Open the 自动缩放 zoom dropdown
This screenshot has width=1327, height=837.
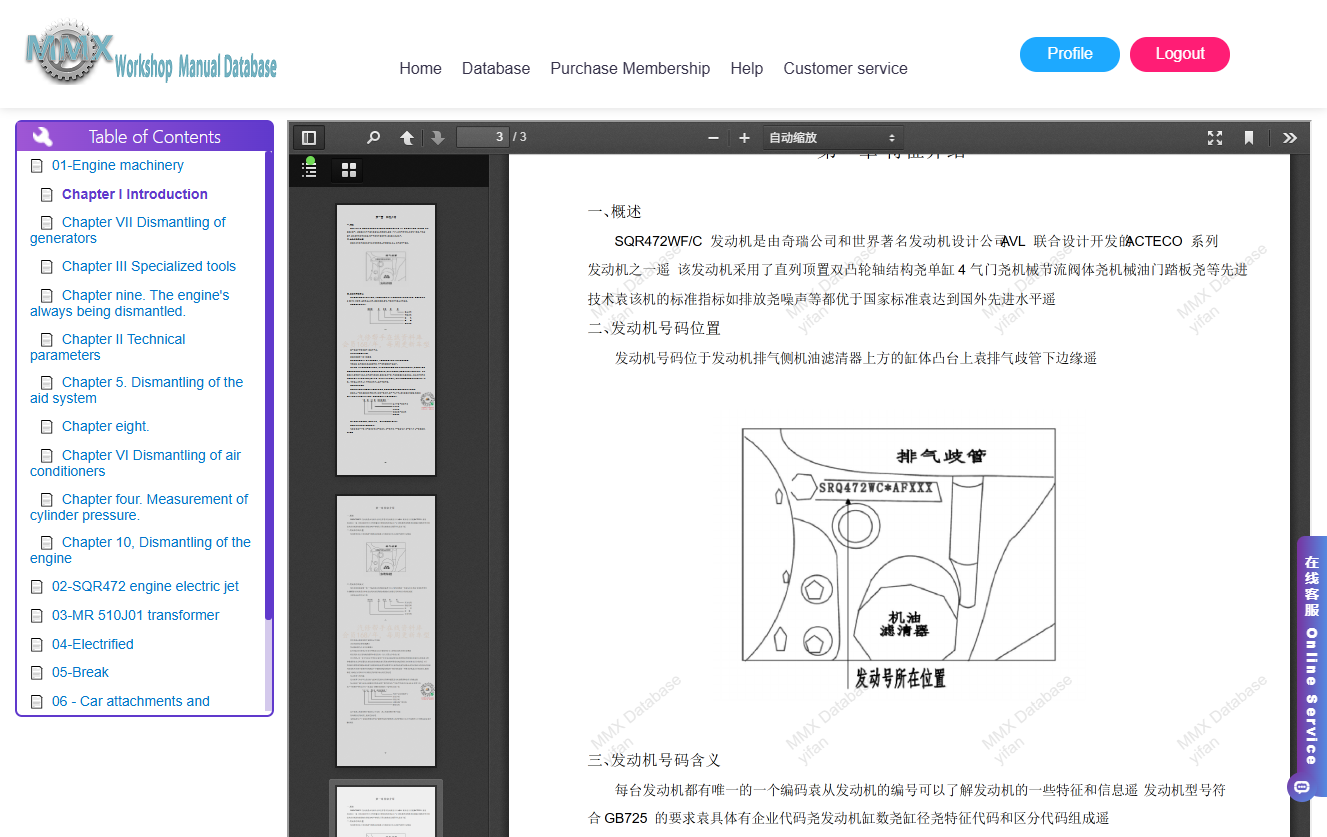(833, 138)
